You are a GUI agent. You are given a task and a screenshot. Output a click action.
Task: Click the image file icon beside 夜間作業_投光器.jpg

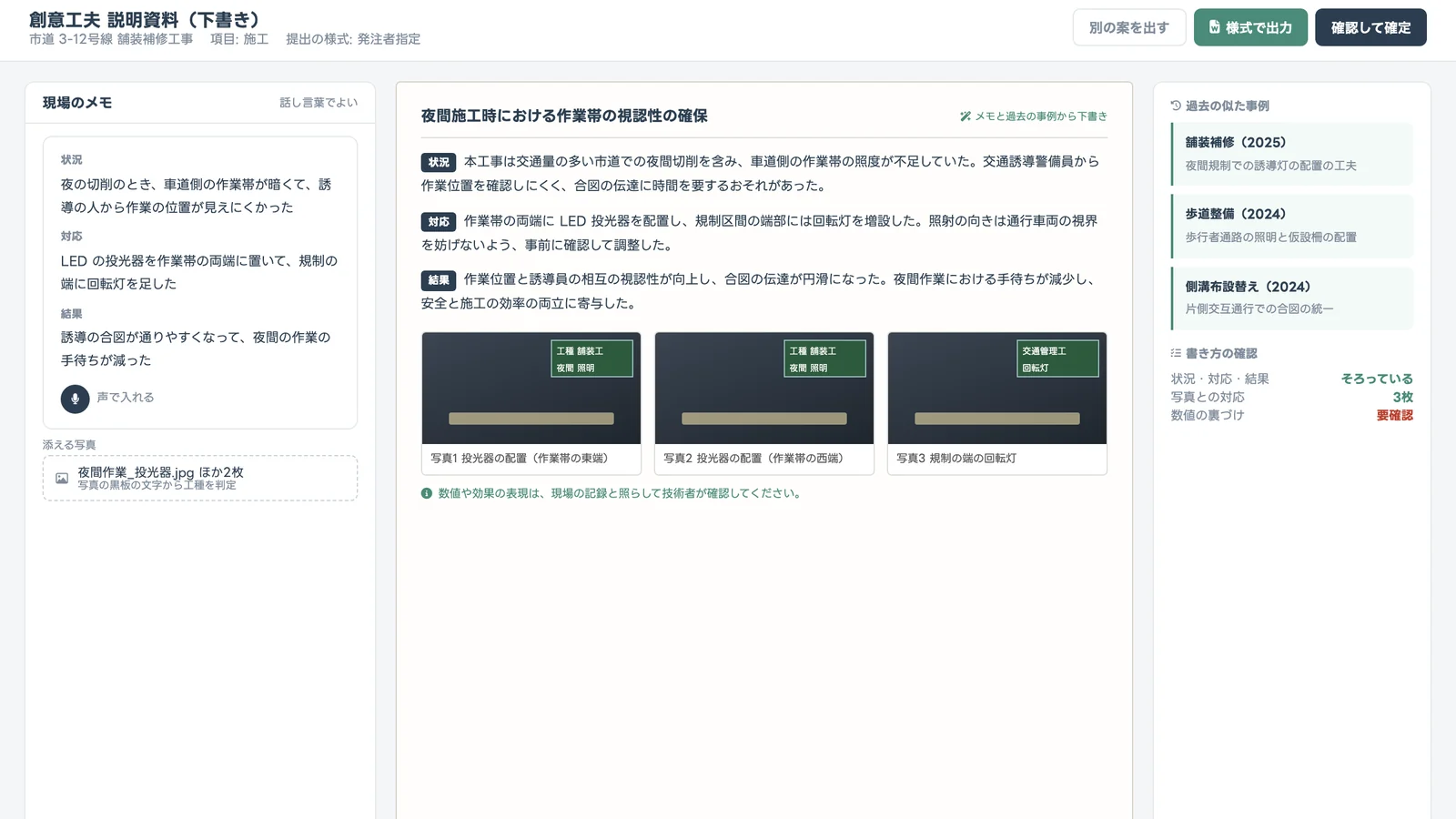click(x=62, y=478)
